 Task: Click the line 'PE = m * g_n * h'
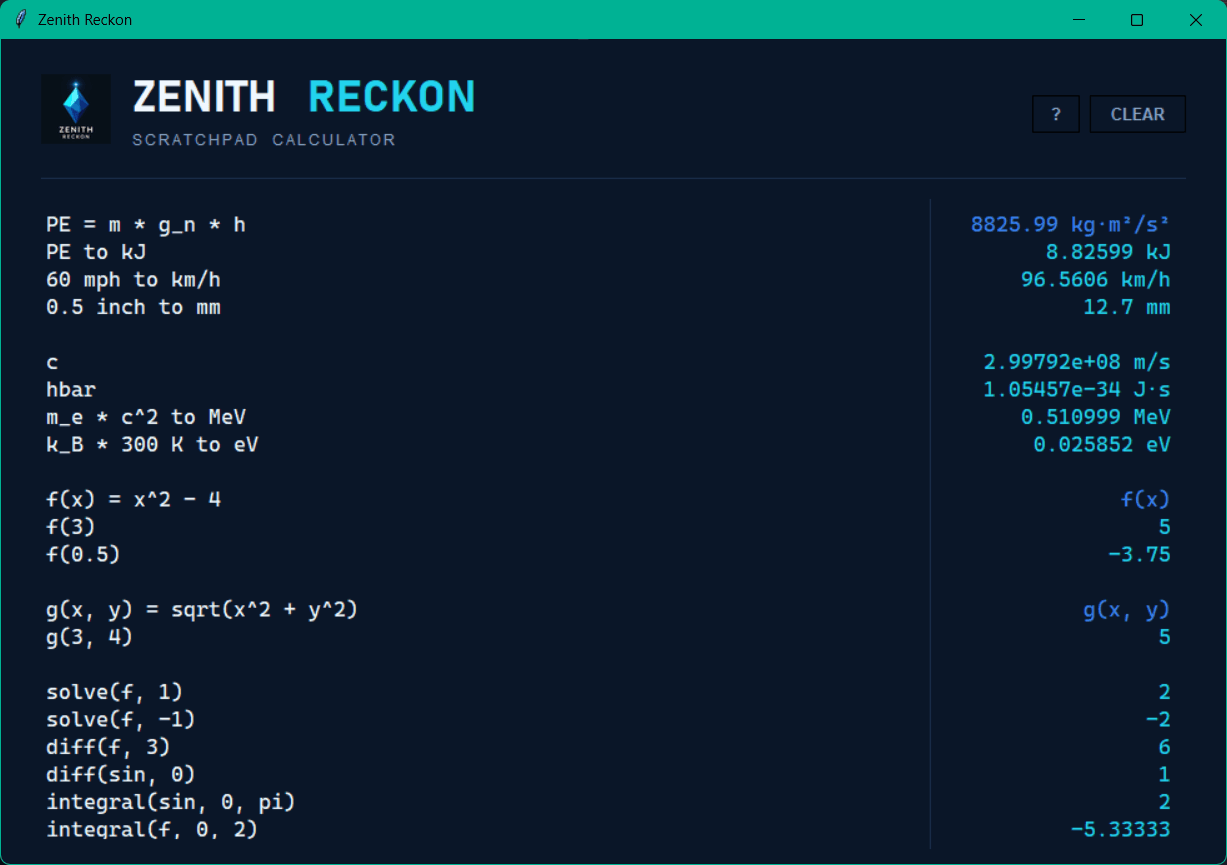pyautogui.click(x=146, y=225)
